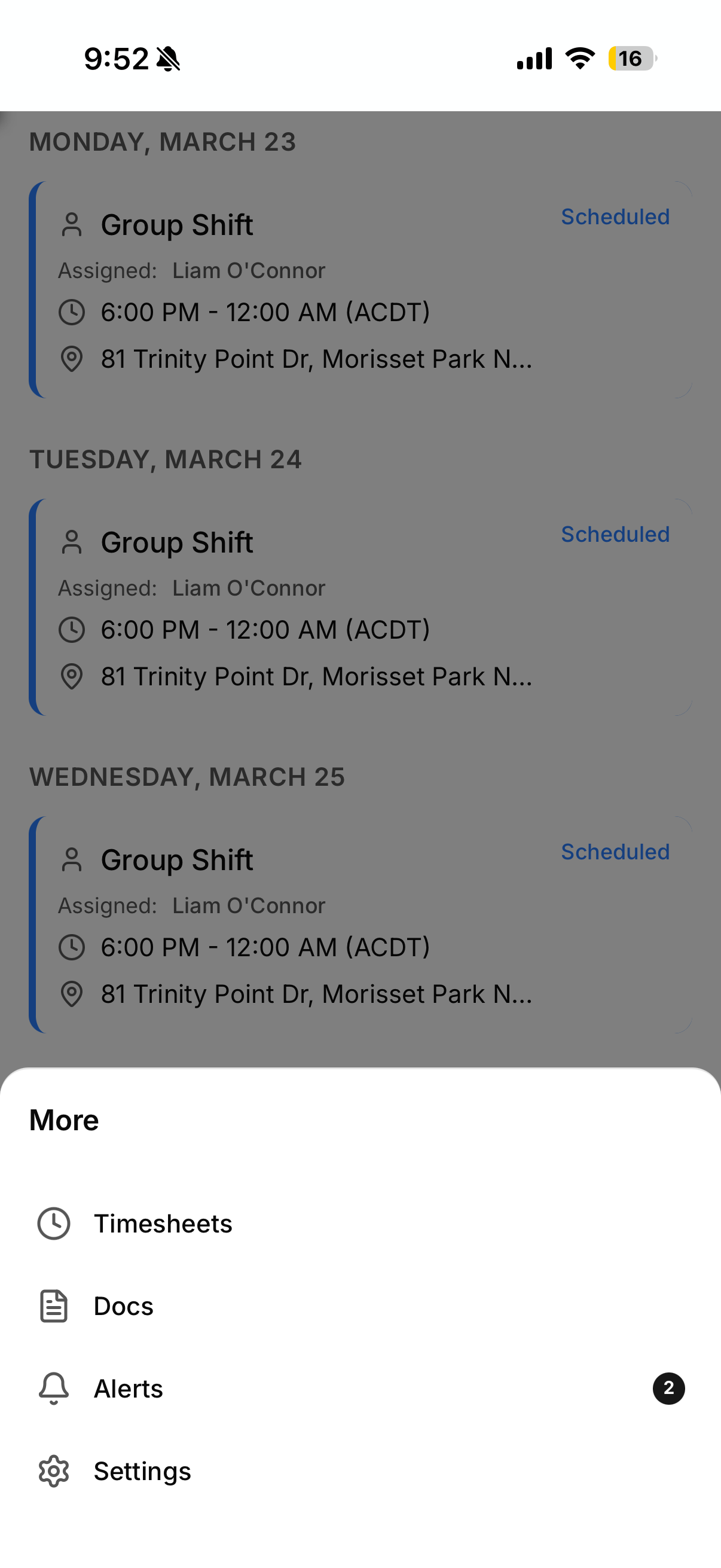Tap the Docs document icon
Image resolution: width=721 pixels, height=1568 pixels.
tap(54, 1305)
